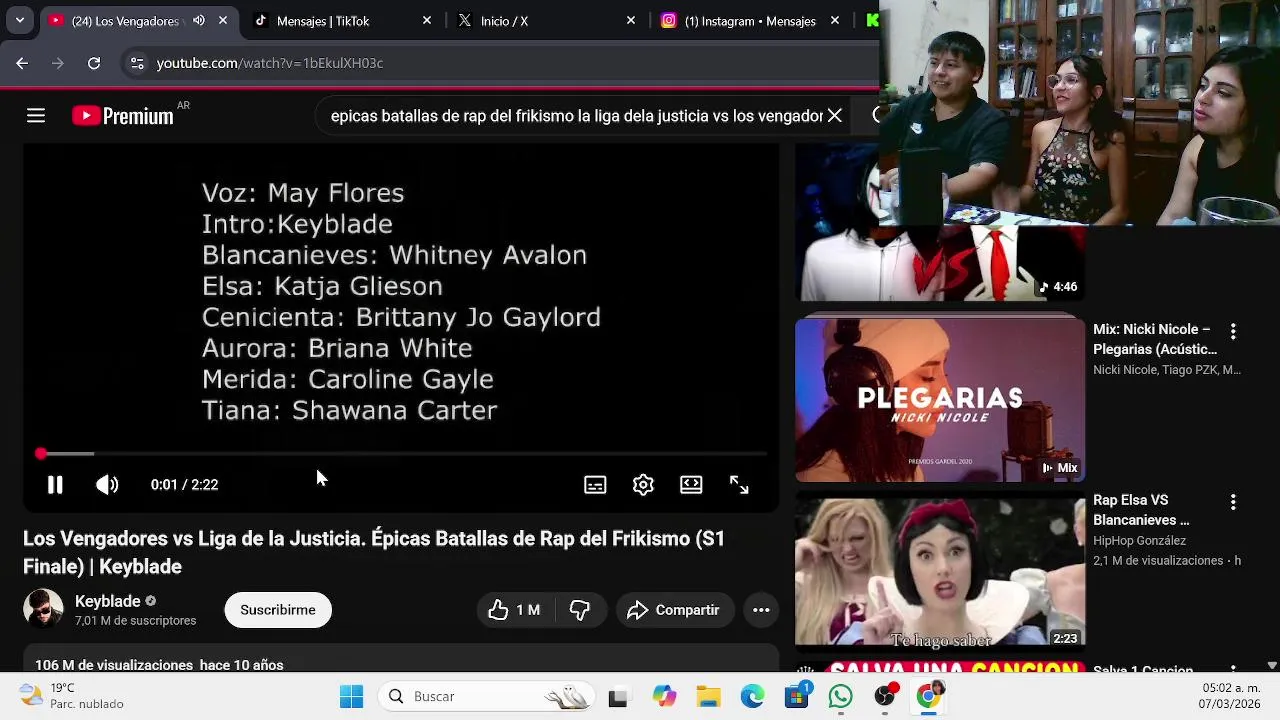Image resolution: width=1280 pixels, height=720 pixels.
Task: Open the Keyblade channel name link
Action: tap(107, 601)
